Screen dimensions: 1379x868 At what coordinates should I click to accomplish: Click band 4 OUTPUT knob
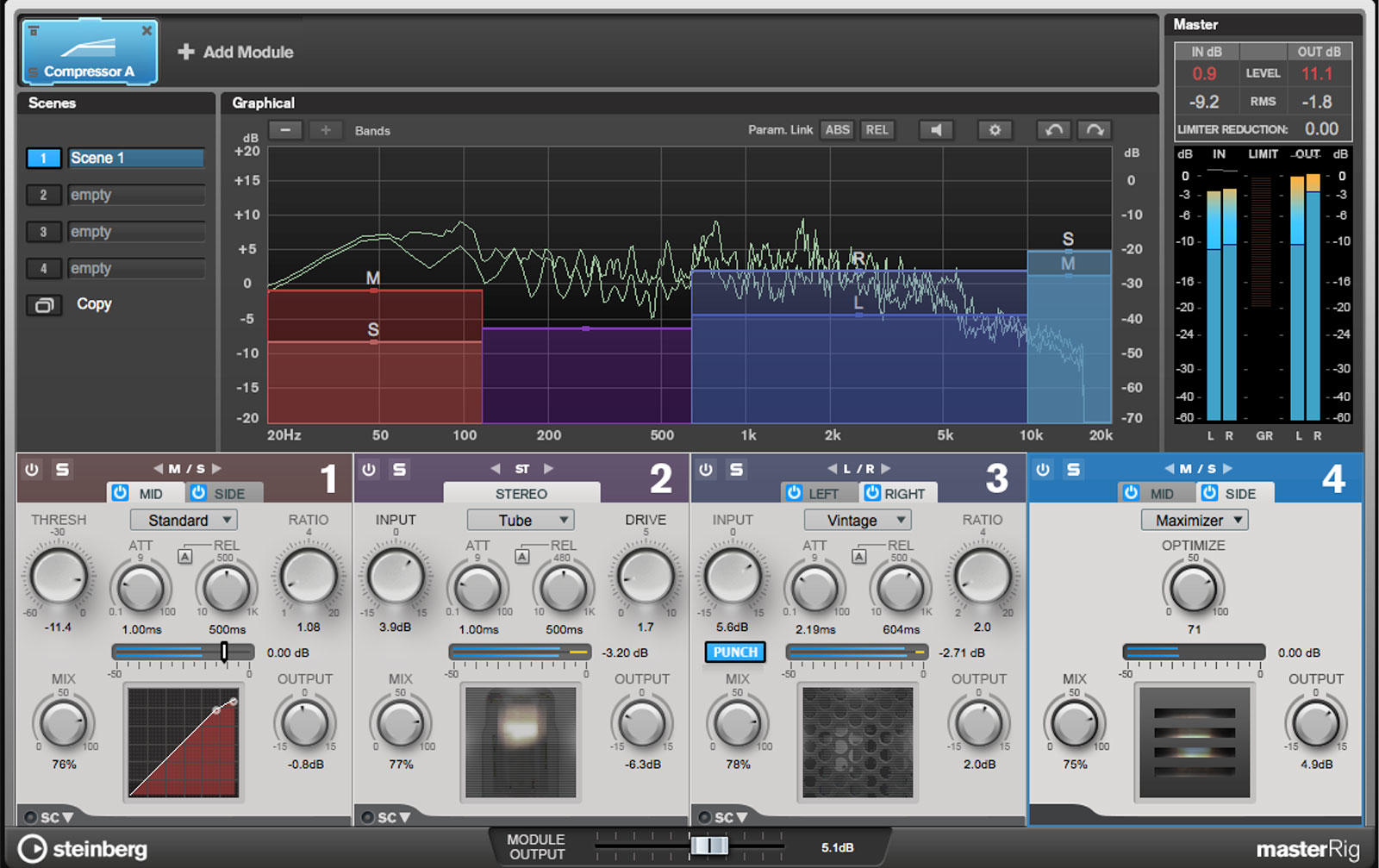pyautogui.click(x=1315, y=722)
